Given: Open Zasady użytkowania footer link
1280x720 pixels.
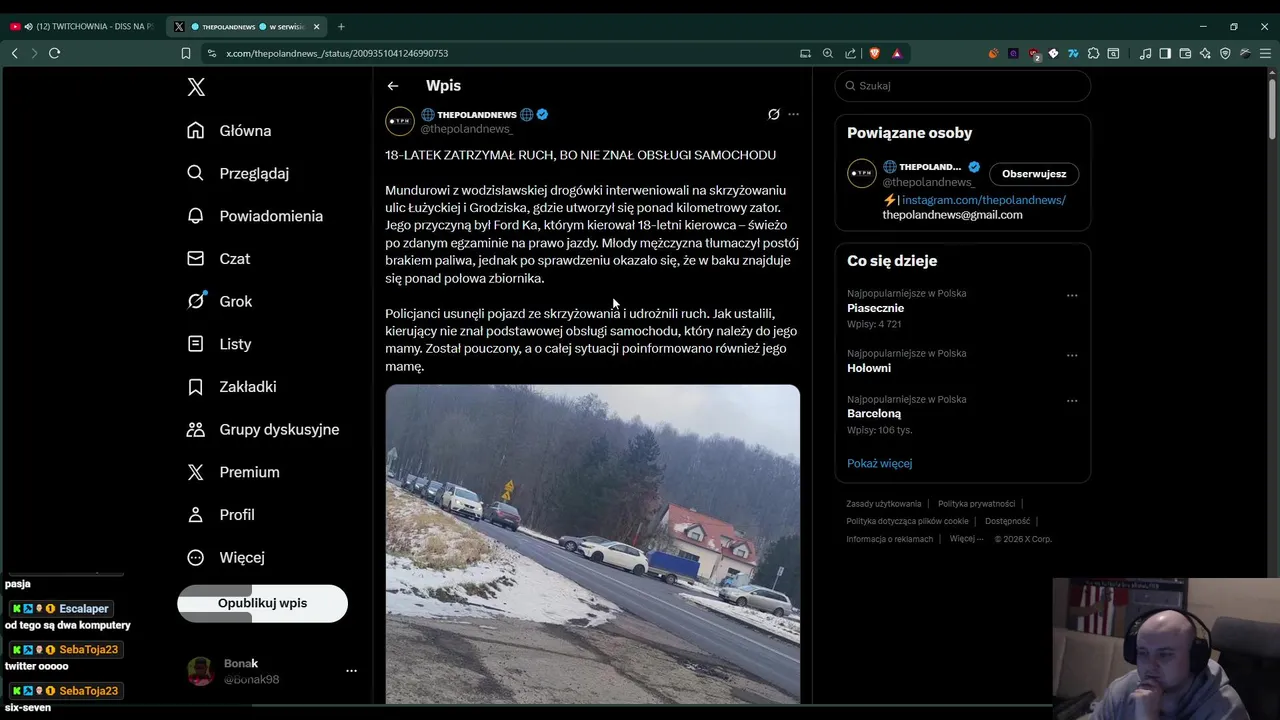Looking at the screenshot, I should pos(884,504).
